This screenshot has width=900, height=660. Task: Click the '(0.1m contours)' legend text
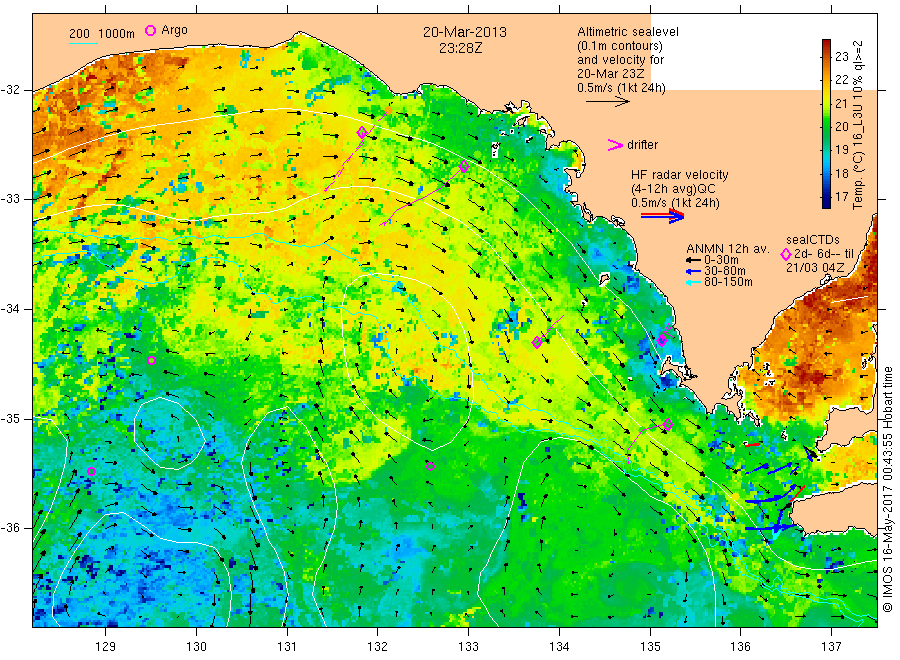click(620, 46)
